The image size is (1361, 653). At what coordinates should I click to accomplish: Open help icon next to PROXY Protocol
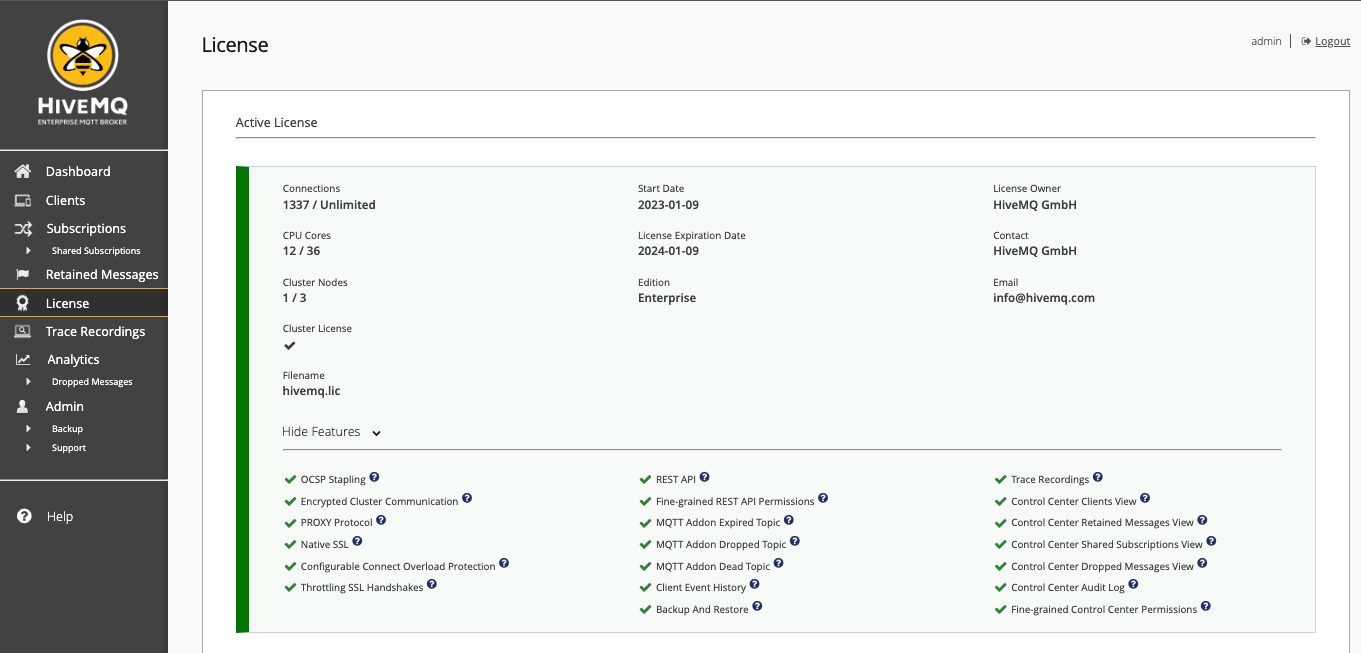pos(381,521)
